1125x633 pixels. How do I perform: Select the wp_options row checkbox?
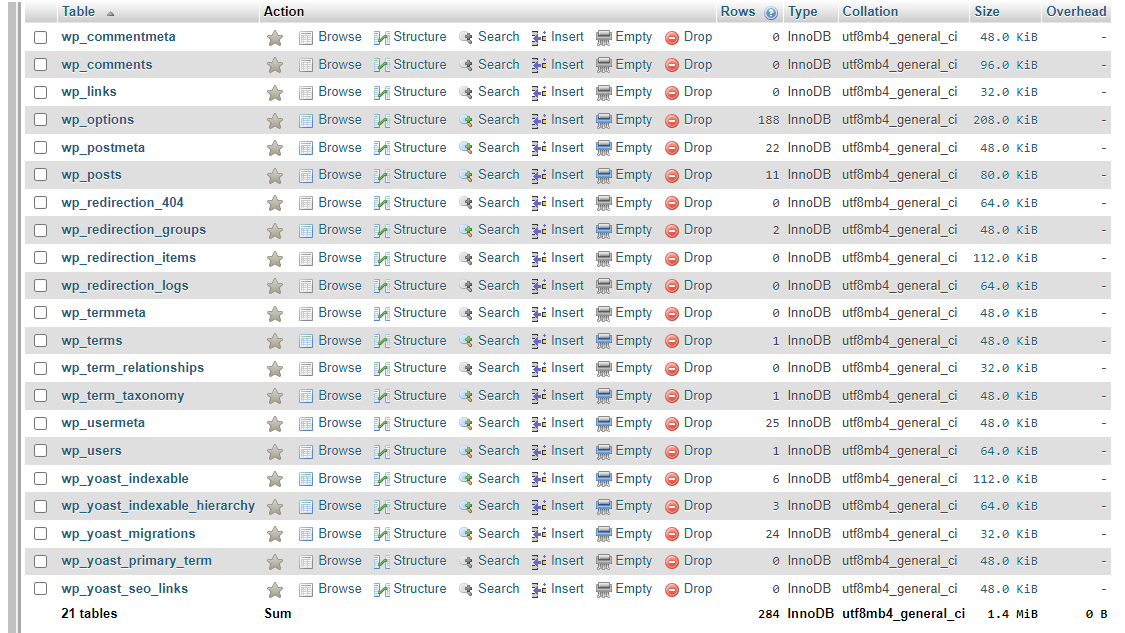tap(41, 120)
